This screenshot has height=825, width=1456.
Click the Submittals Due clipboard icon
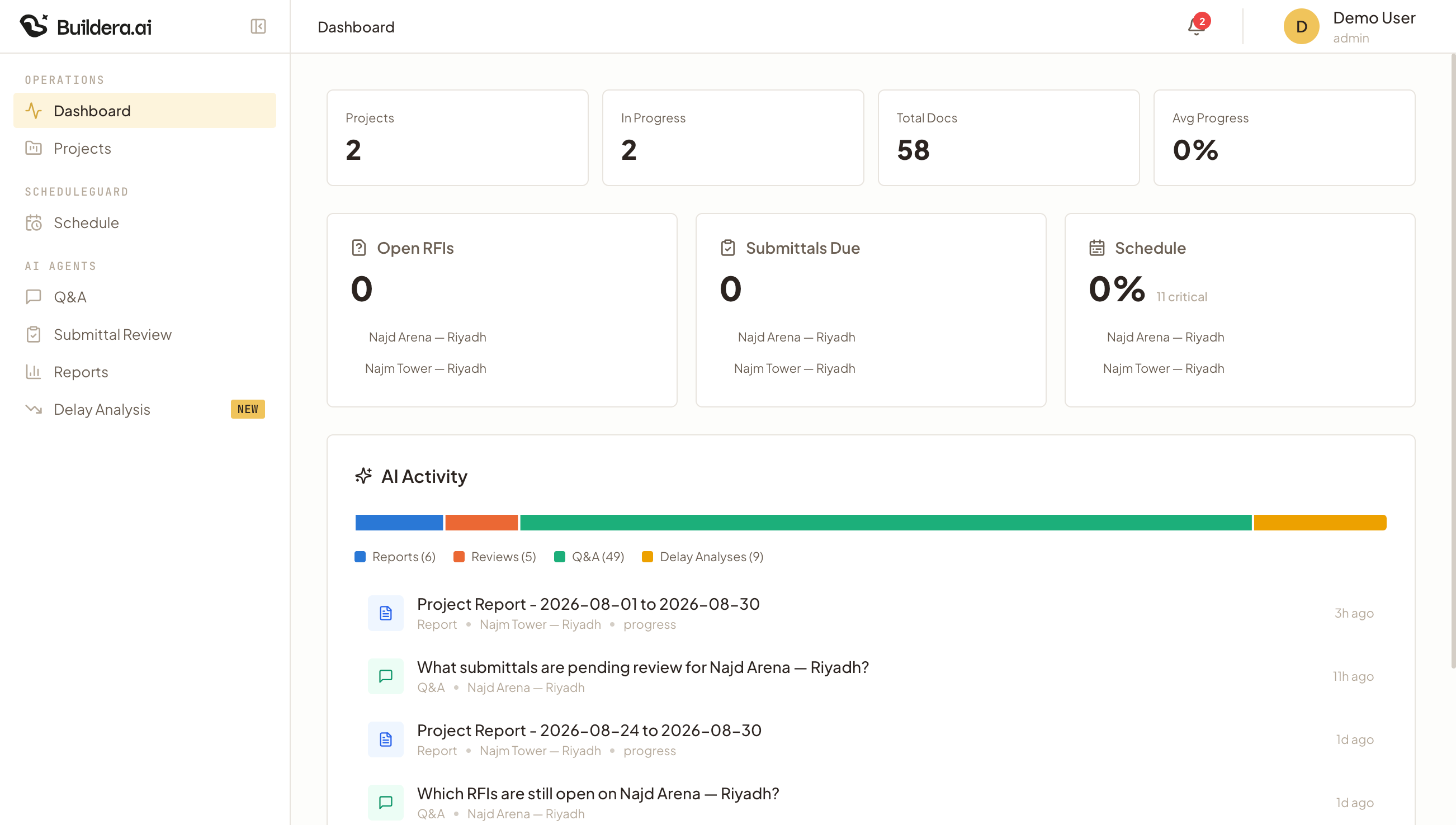pos(728,248)
